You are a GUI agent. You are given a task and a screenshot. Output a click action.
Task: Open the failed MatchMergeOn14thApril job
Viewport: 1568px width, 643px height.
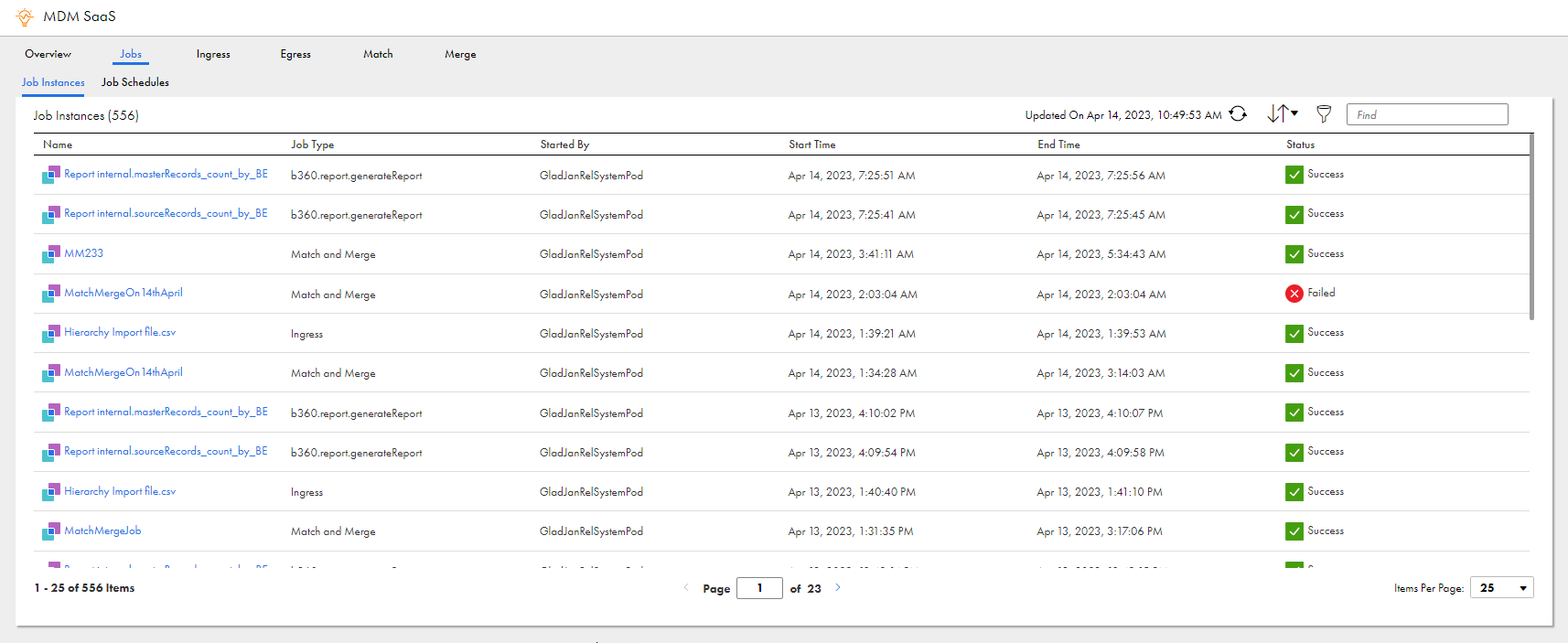pos(124,293)
